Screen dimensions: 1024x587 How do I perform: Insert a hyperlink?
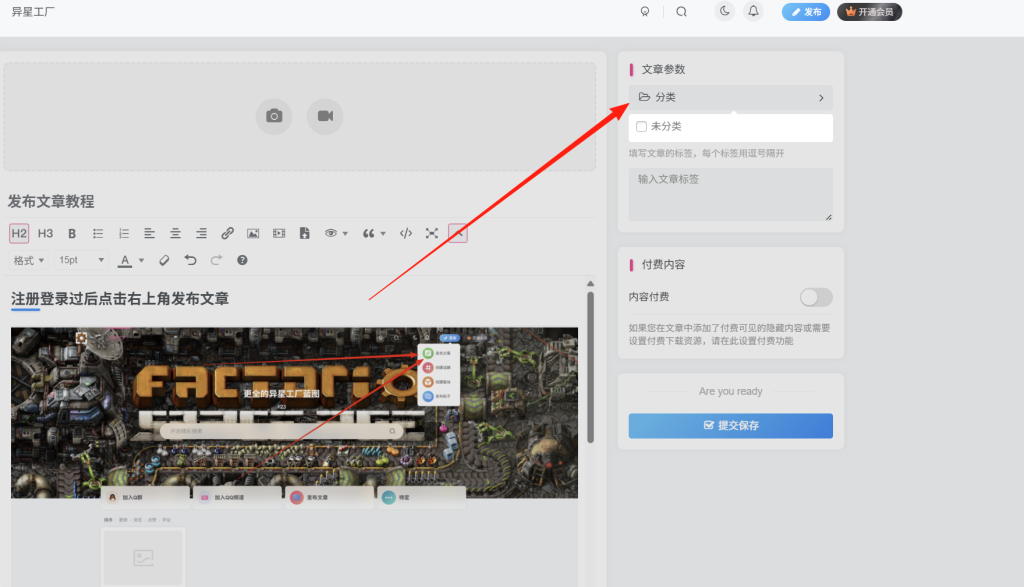point(227,233)
